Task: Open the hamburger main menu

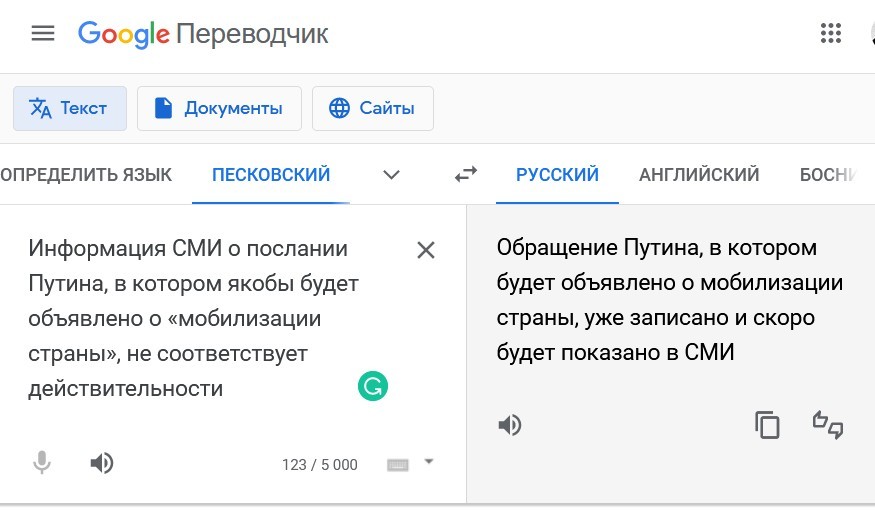Action: click(x=43, y=33)
